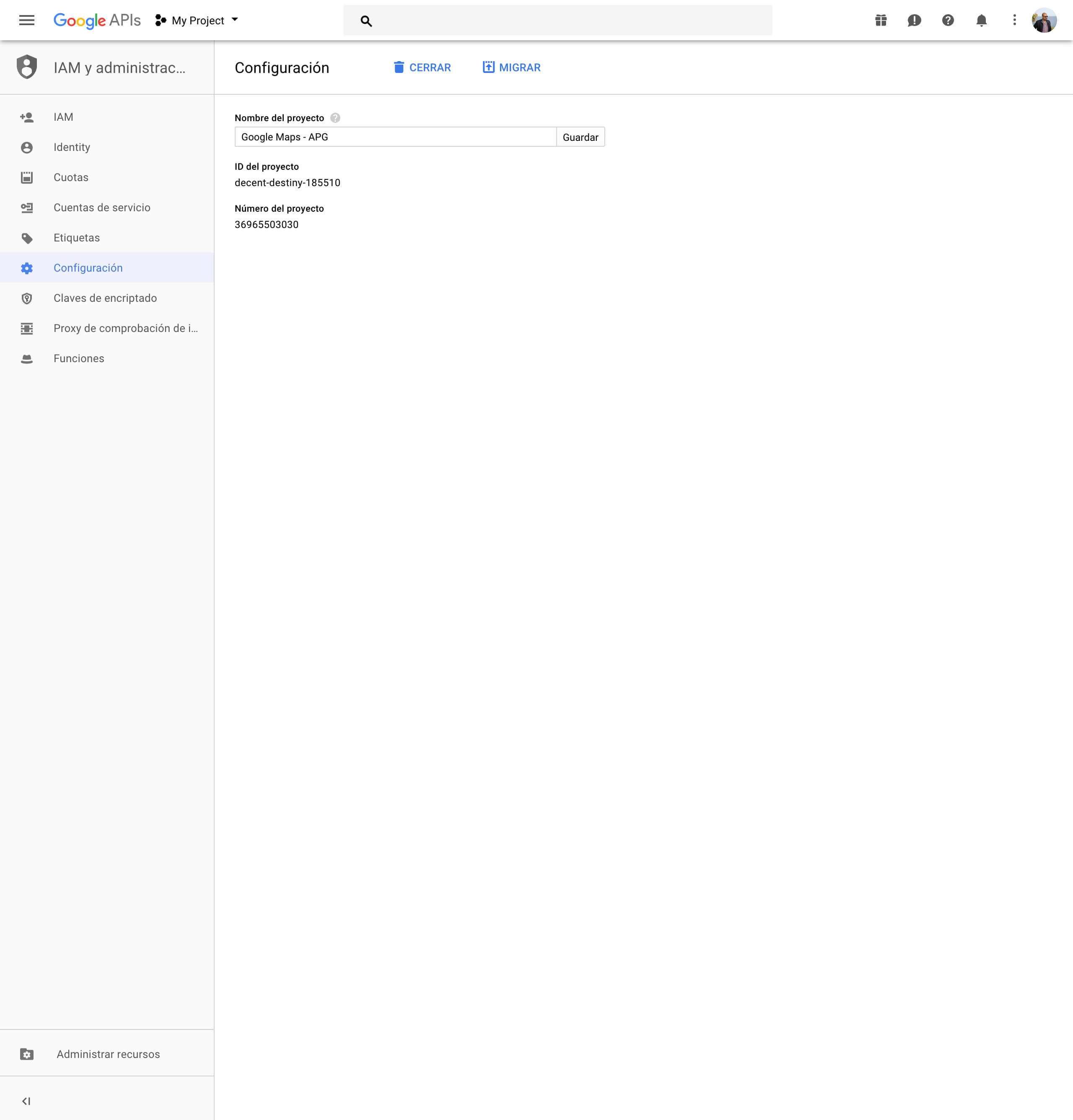Open the Funciones page
Screen dimensions: 1073x1120
79,358
